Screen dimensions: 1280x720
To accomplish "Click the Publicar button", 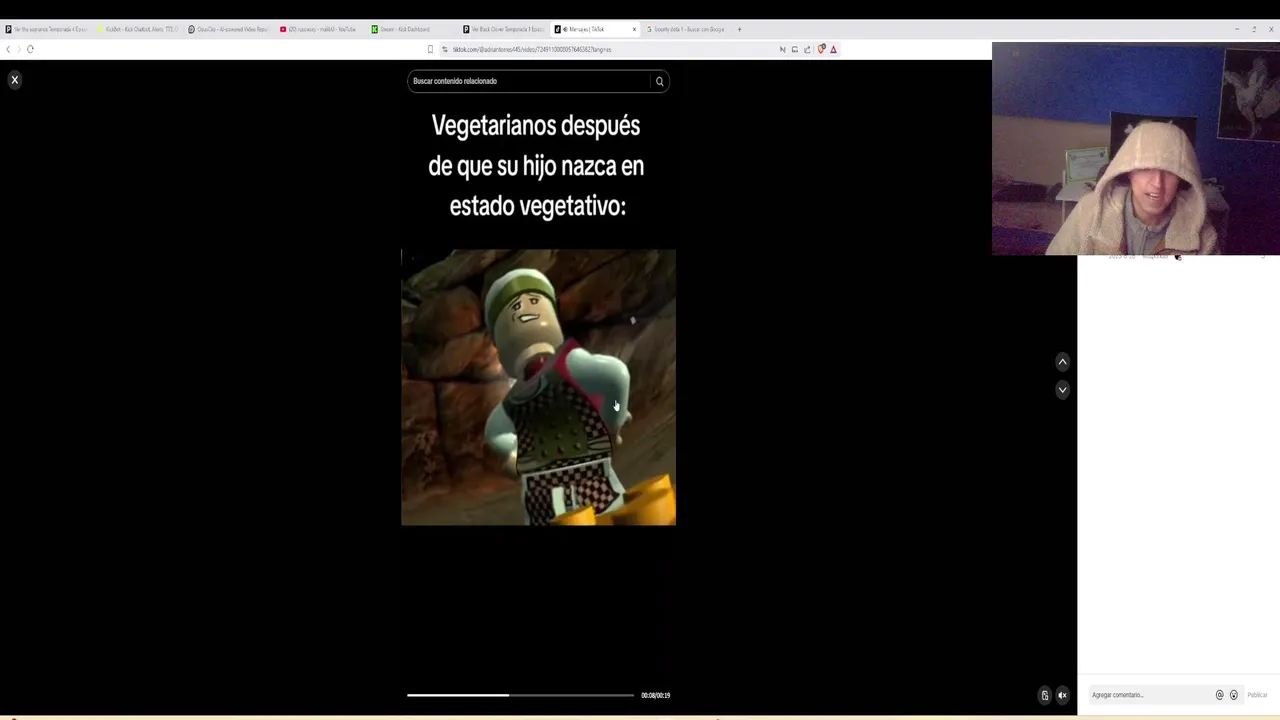I will [x=1257, y=695].
